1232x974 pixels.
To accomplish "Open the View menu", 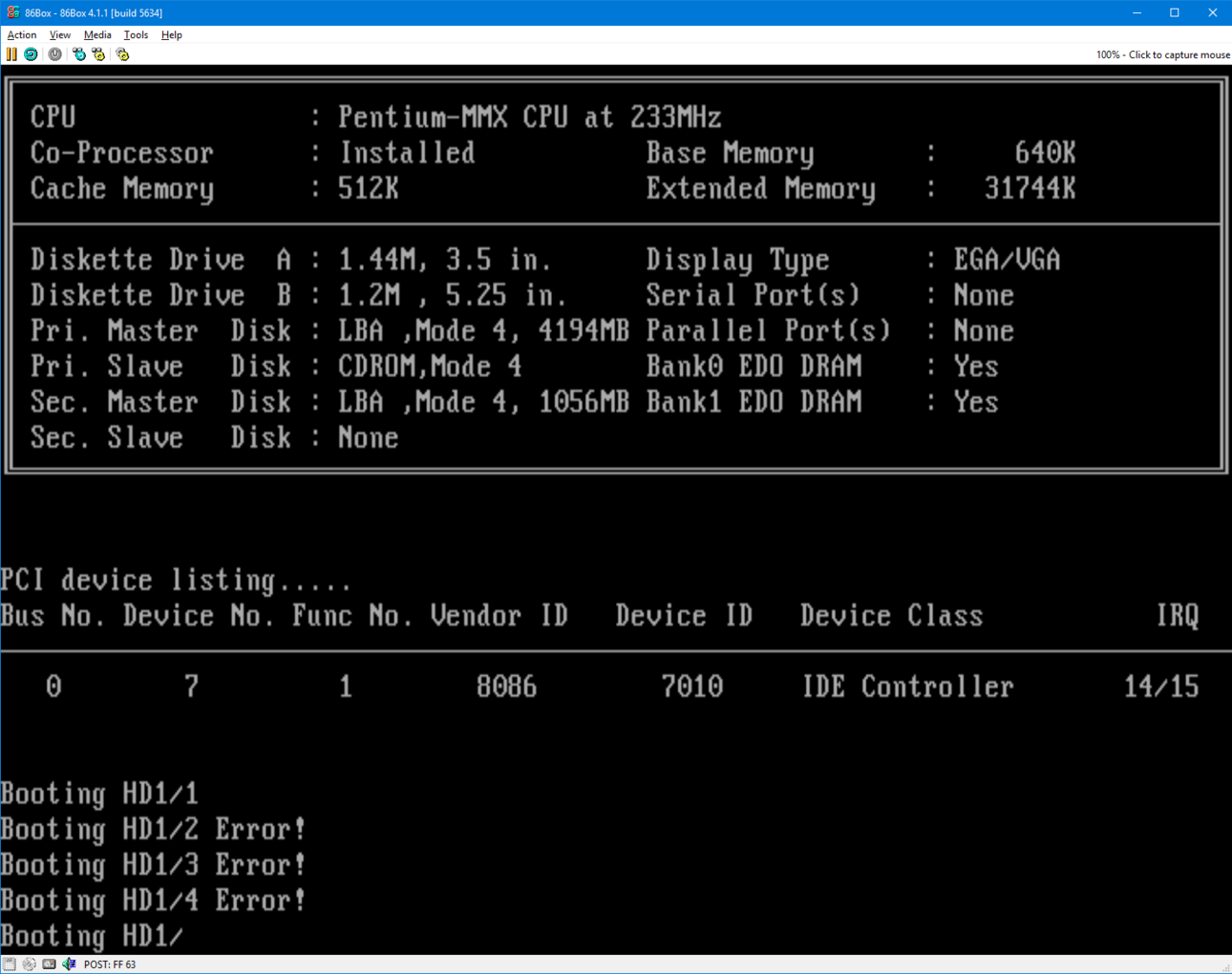I will point(59,34).
